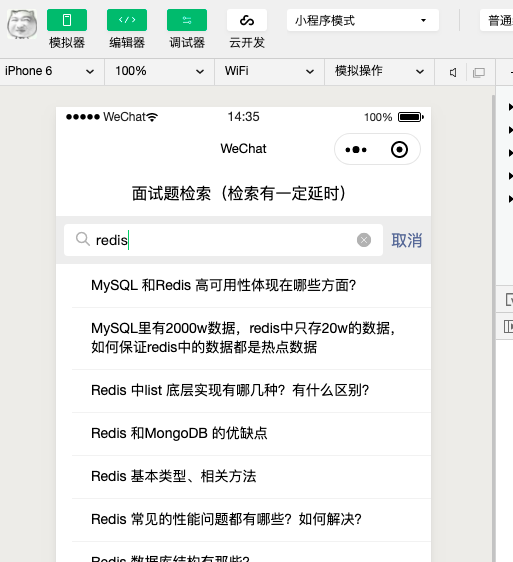Open the 100% zoom dropdown

159,71
